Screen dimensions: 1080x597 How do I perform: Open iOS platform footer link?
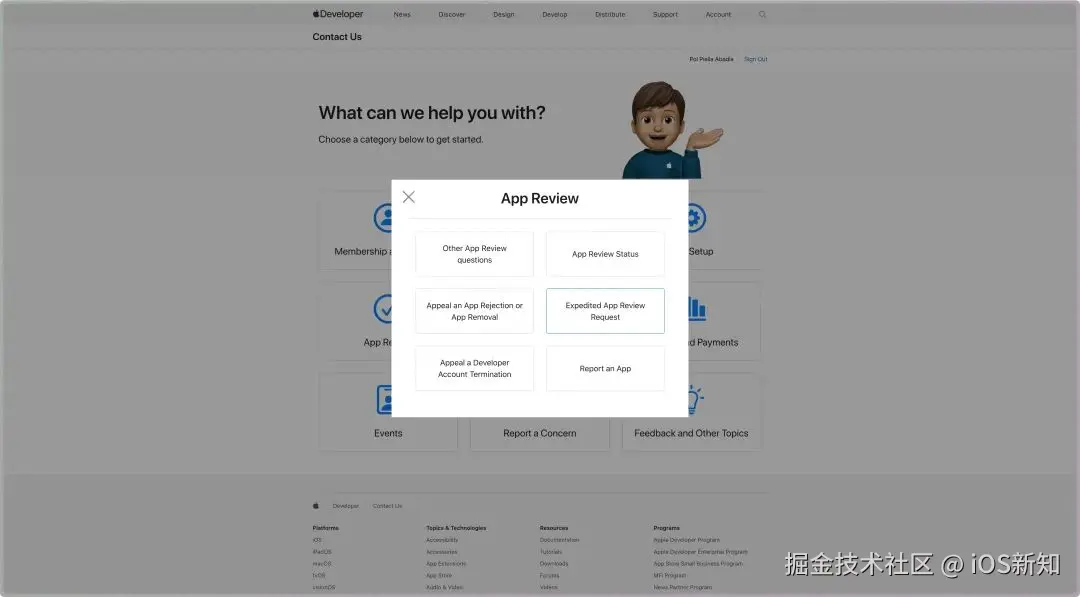[317, 540]
